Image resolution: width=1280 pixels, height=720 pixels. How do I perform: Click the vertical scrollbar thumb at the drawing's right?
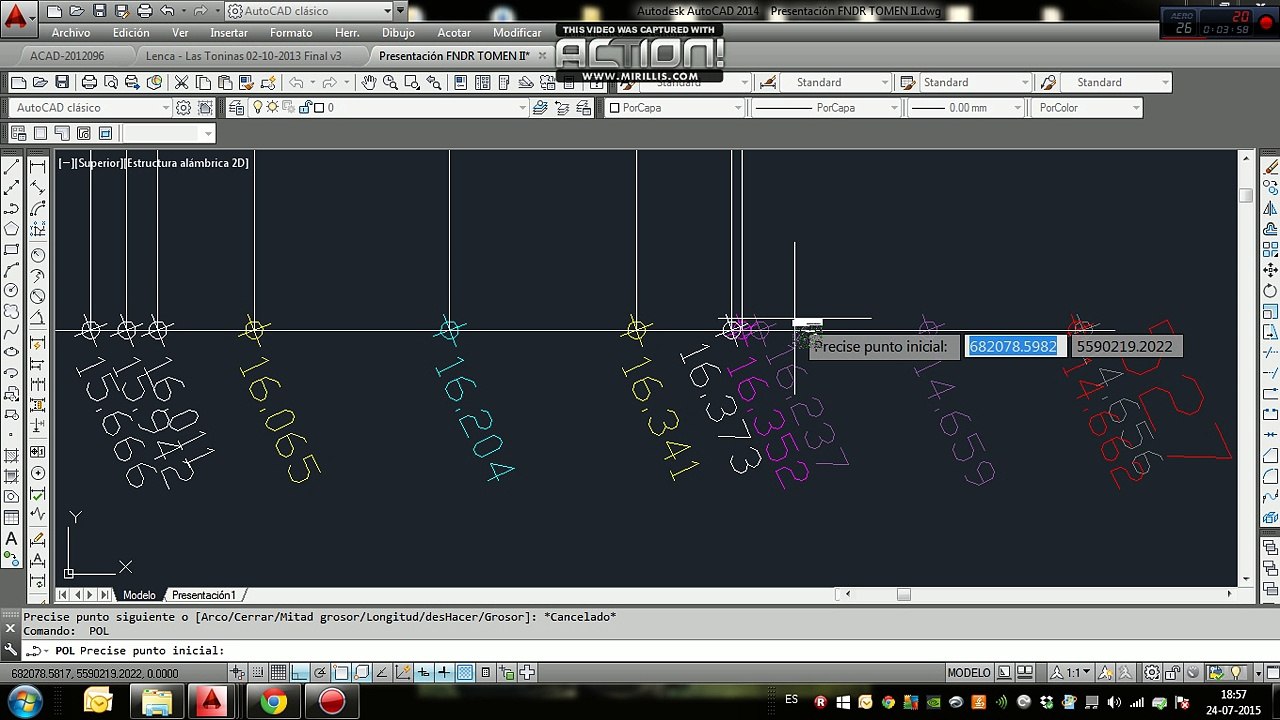(1245, 196)
